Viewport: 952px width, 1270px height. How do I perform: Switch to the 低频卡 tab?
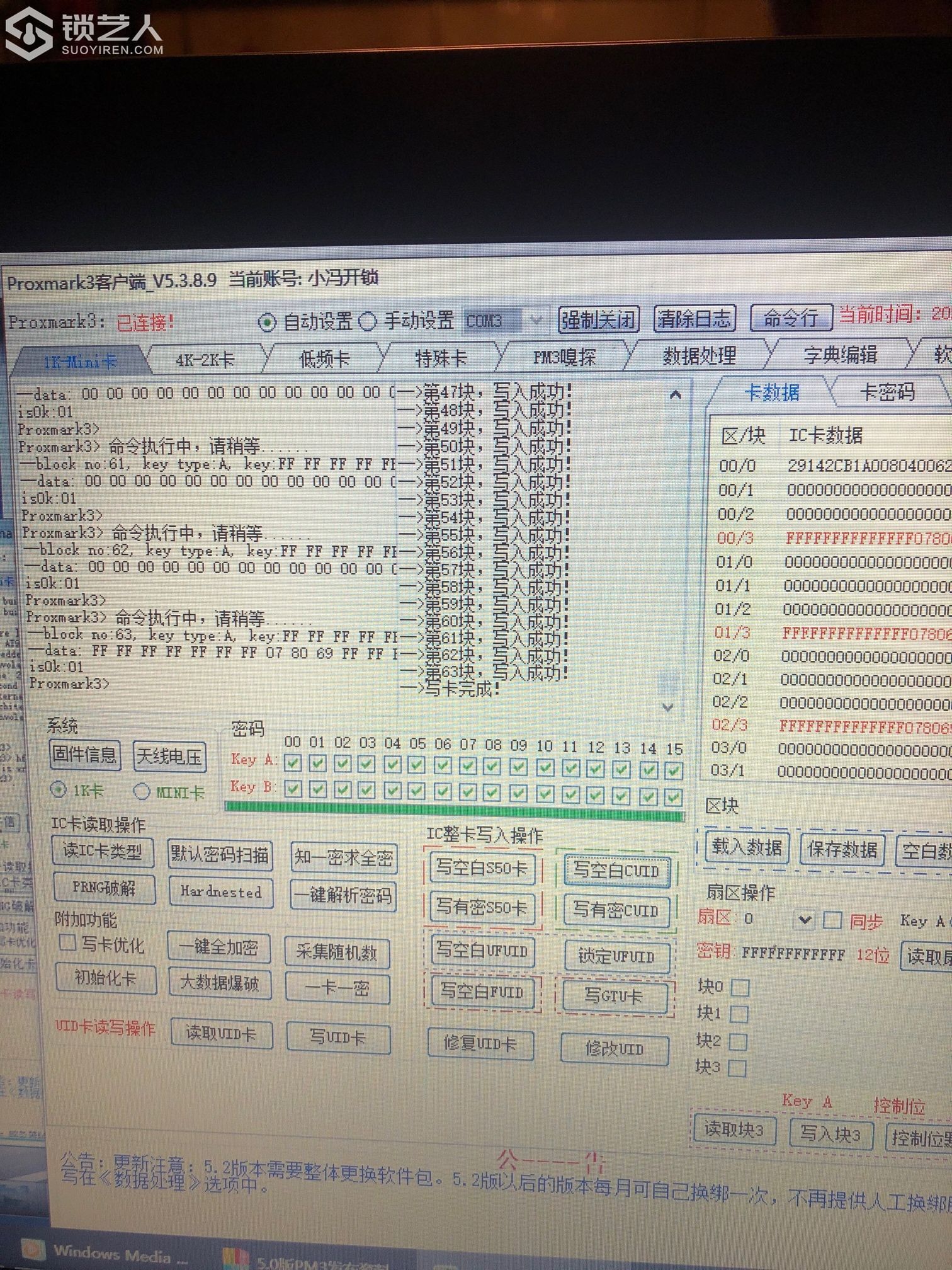[324, 359]
